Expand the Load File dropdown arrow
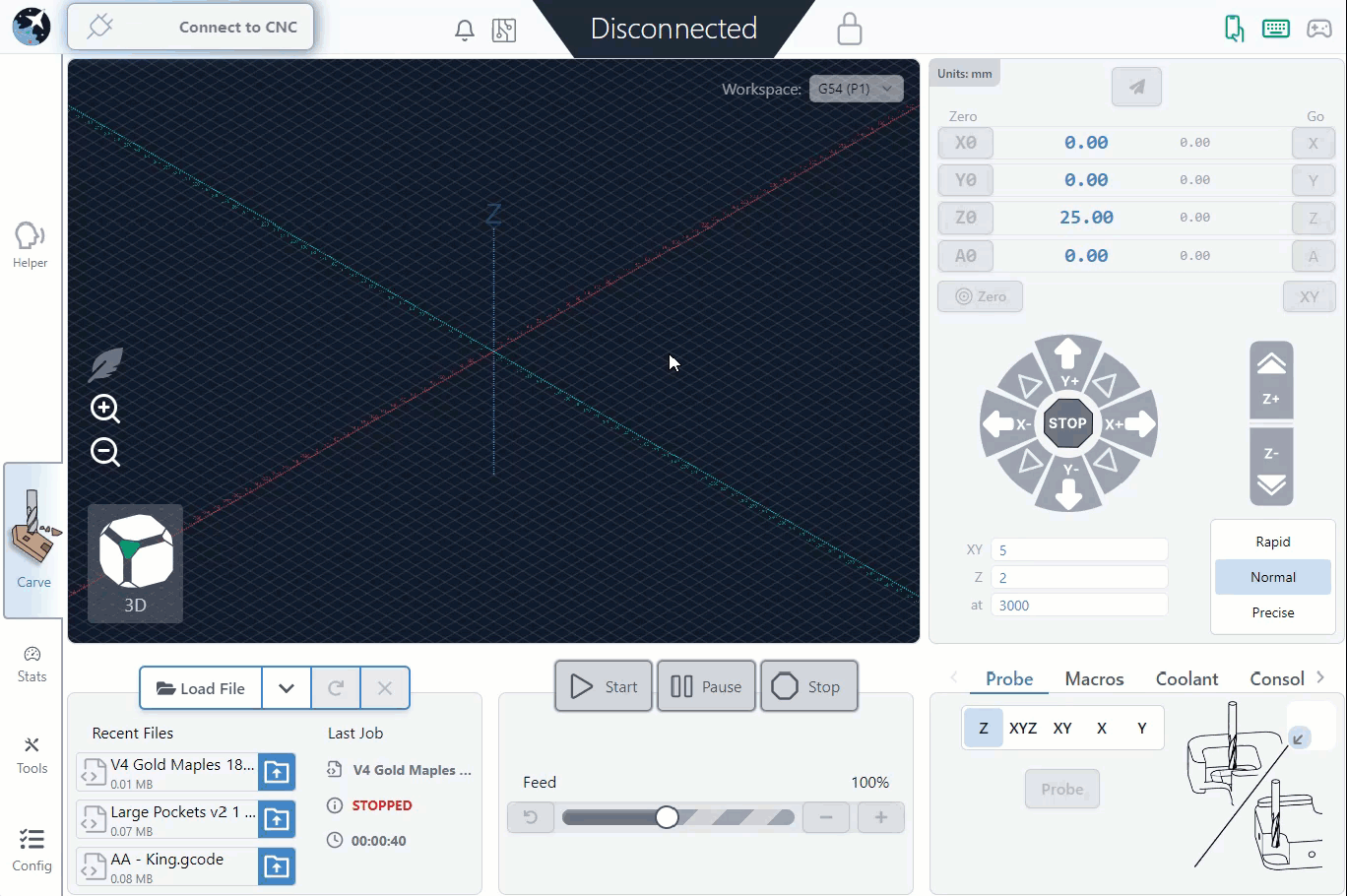 pyautogui.click(x=287, y=688)
